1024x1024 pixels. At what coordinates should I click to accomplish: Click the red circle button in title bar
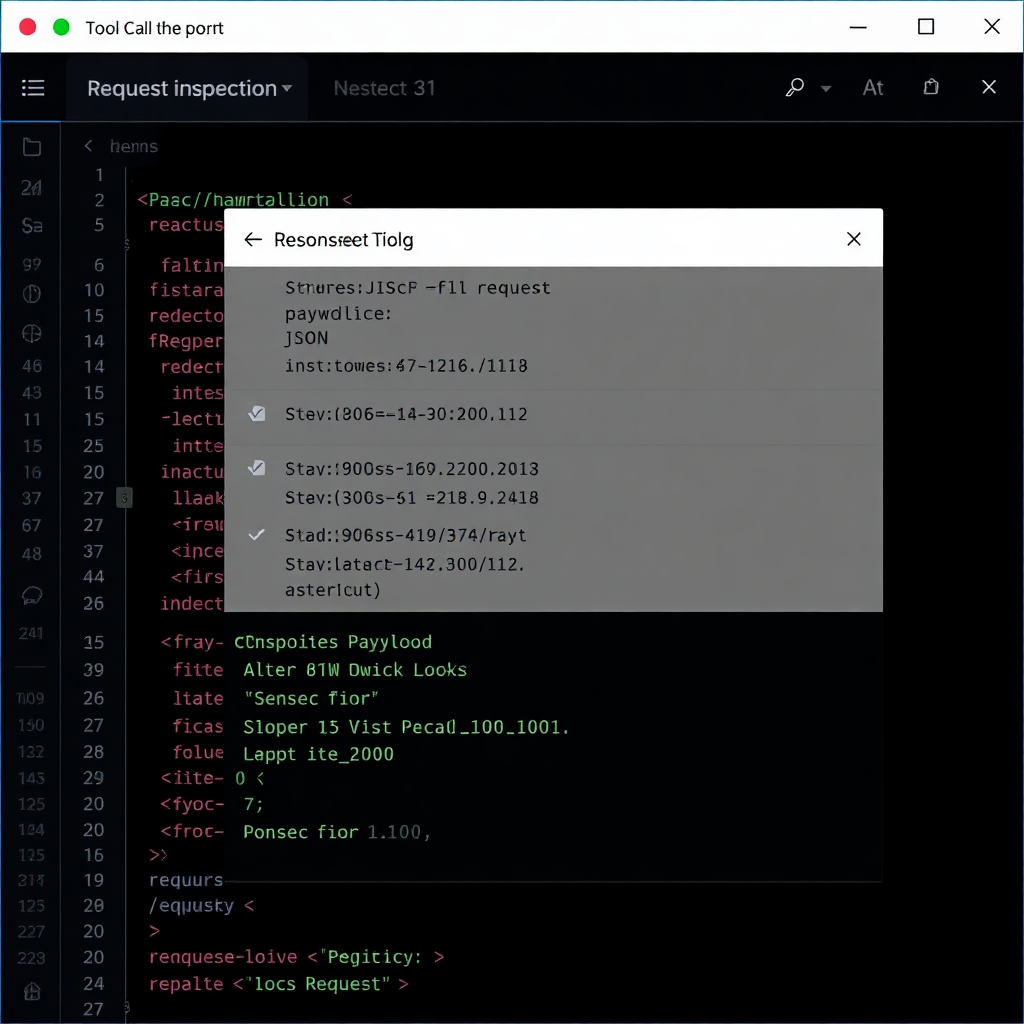pyautogui.click(x=27, y=27)
